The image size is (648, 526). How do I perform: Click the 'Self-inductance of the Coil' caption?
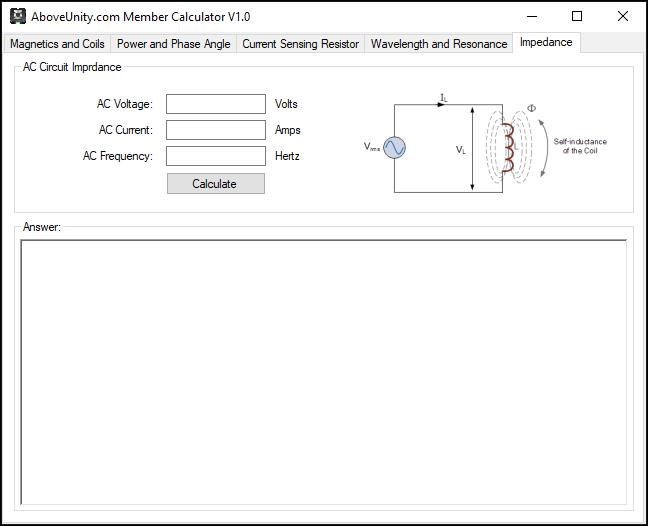click(x=580, y=146)
